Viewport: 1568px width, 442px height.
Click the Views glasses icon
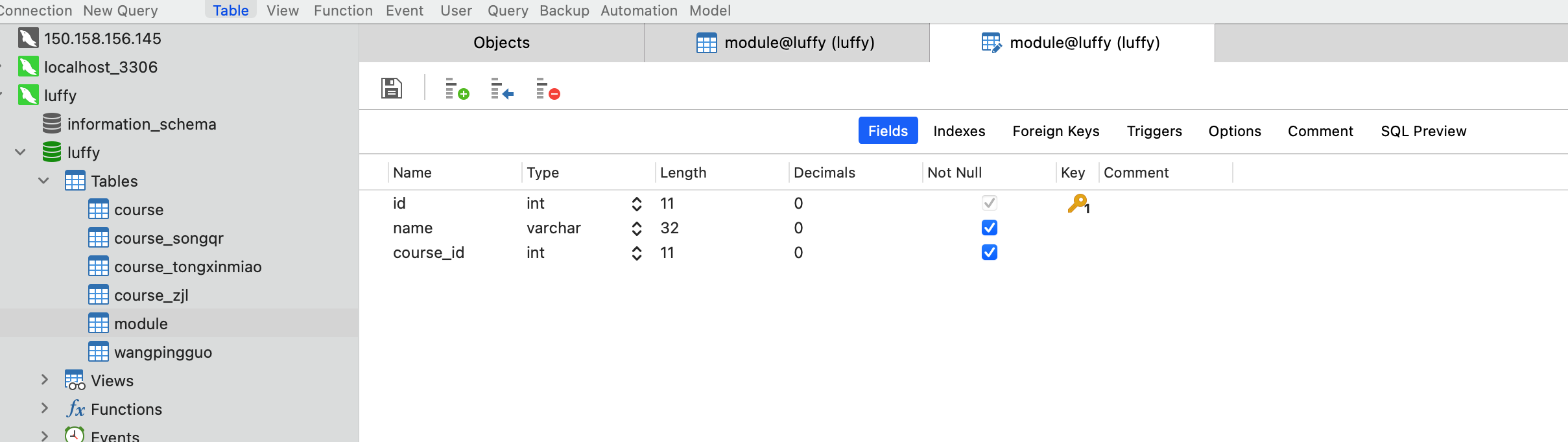pyautogui.click(x=75, y=380)
